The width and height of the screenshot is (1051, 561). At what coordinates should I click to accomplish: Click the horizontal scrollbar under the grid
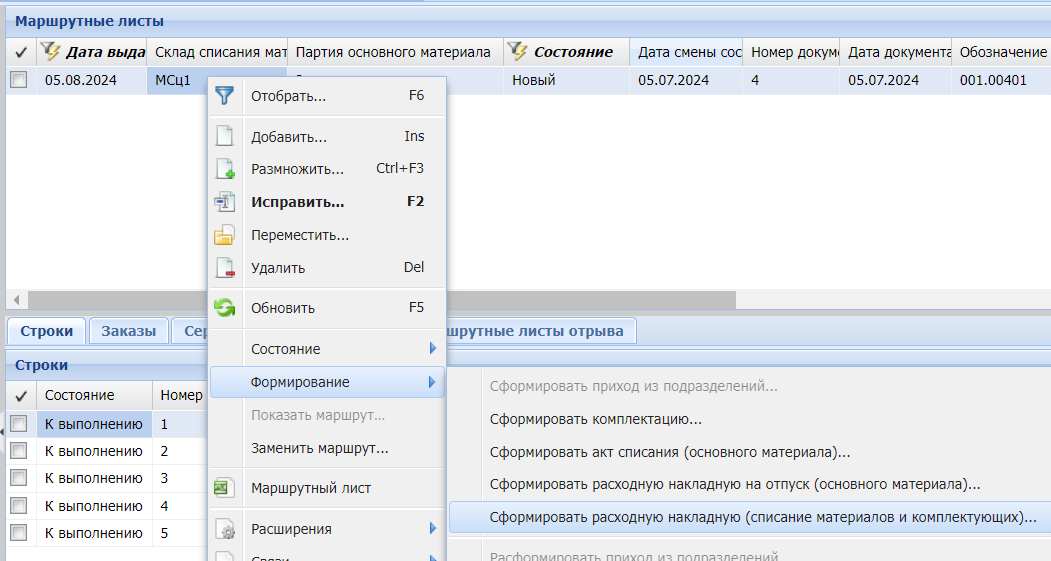pyautogui.click(x=380, y=300)
